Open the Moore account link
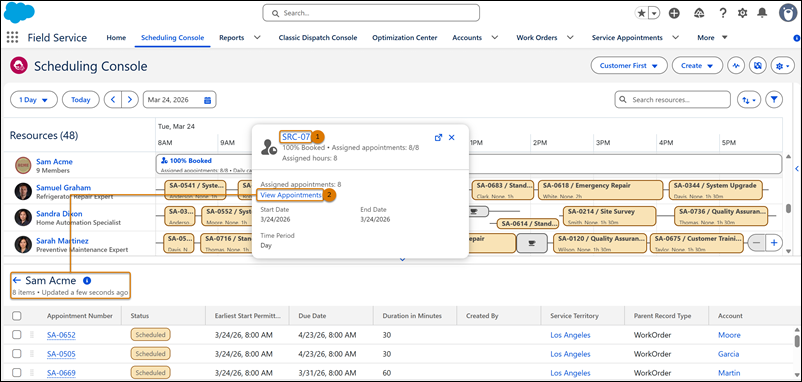 (x=729, y=335)
